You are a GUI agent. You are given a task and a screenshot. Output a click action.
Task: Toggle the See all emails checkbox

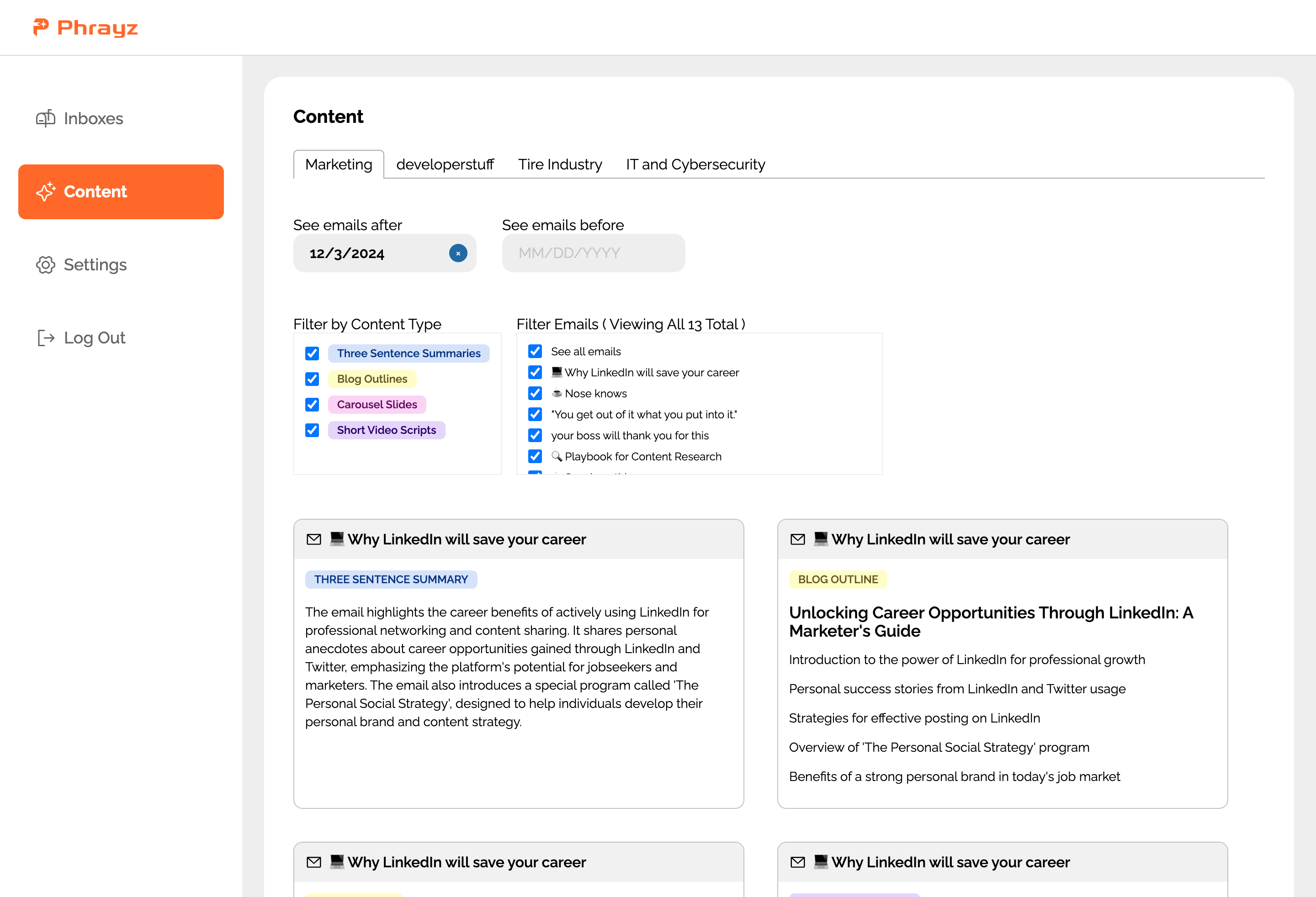[535, 351]
